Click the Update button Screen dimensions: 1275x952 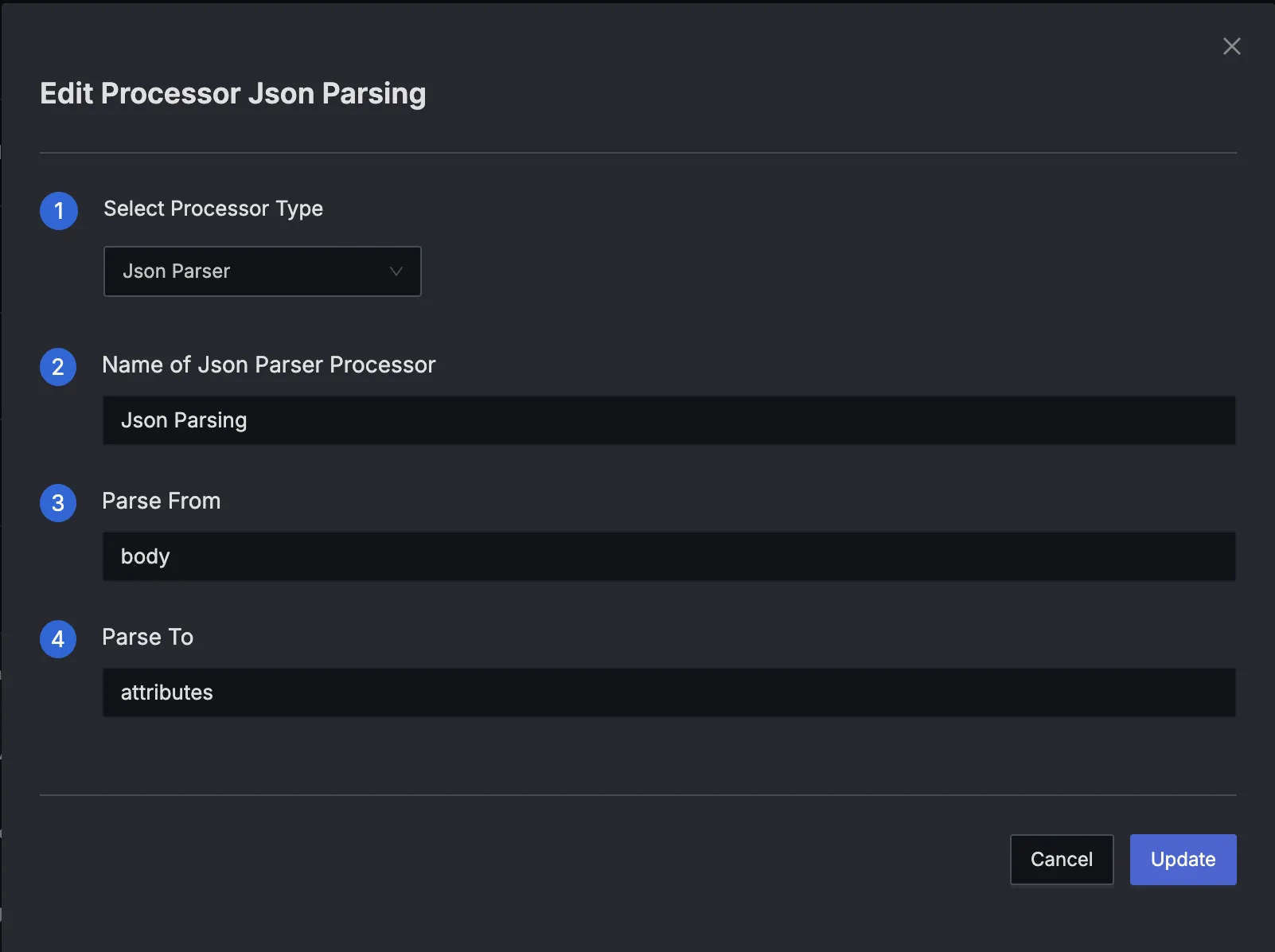(x=1183, y=860)
